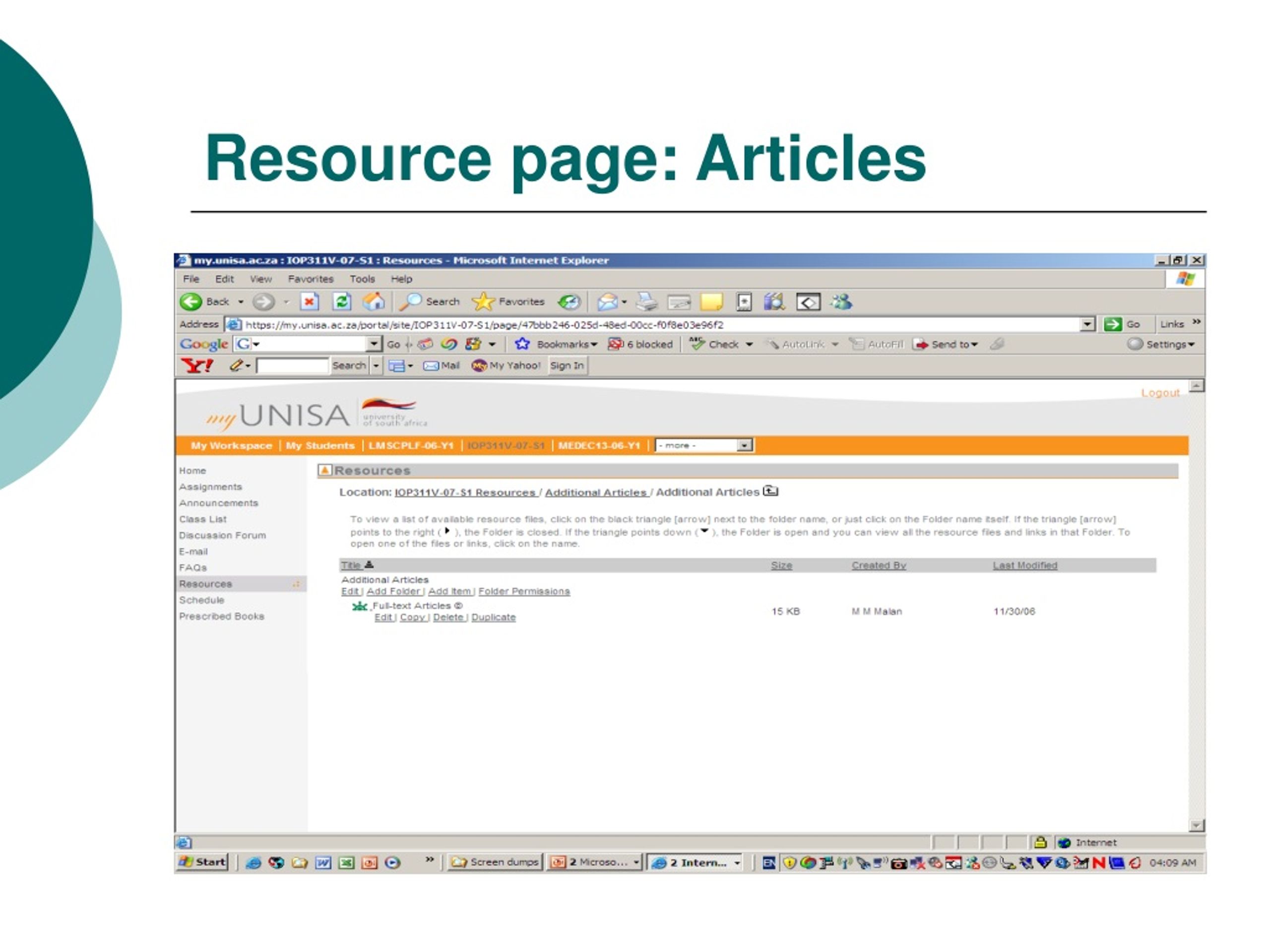This screenshot has width=1270, height=952.
Task: Click Duplicate link under Full-text Articles
Action: pyautogui.click(x=493, y=617)
